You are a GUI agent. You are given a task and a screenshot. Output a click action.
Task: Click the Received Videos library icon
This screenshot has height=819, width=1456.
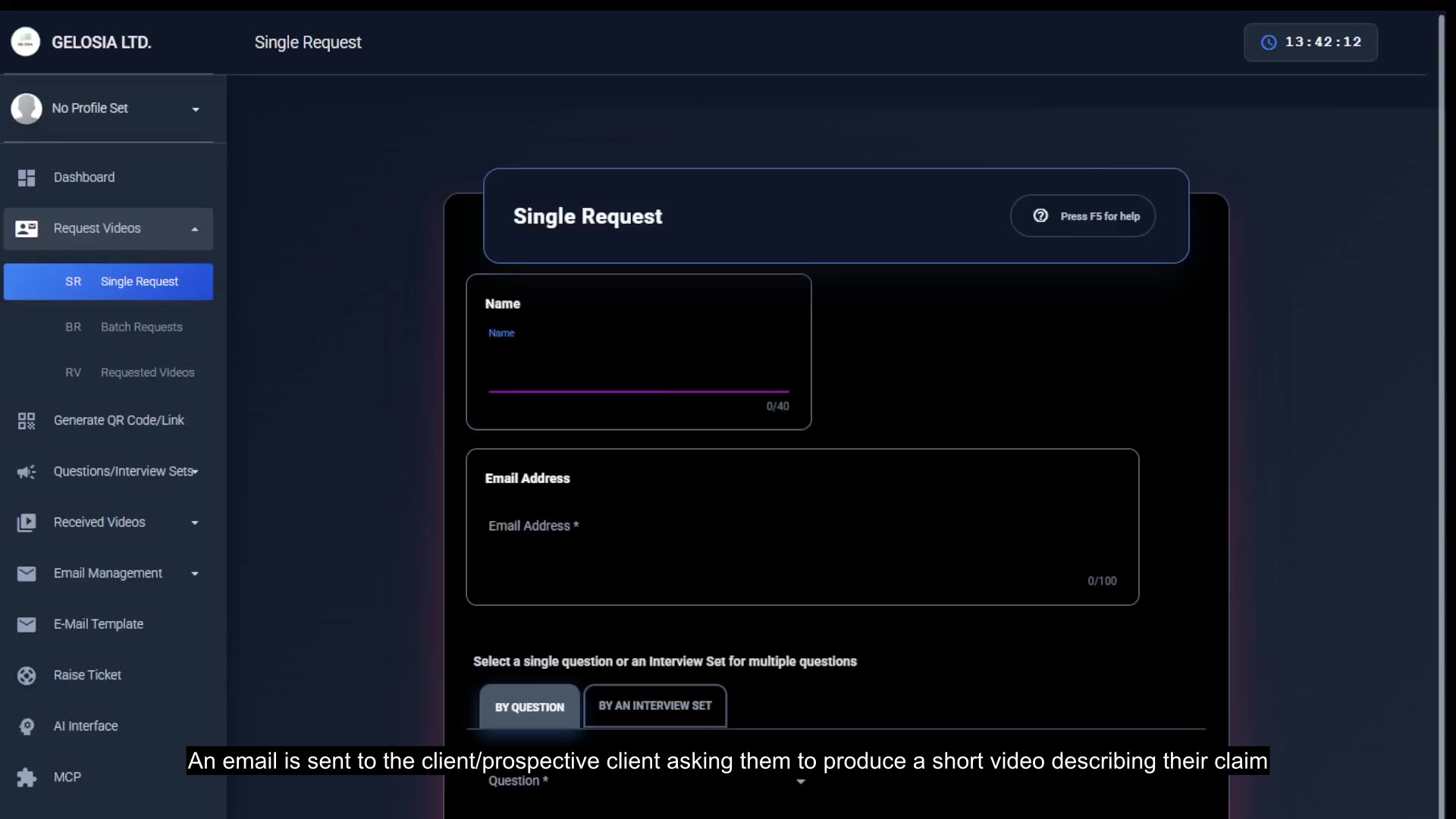tap(27, 522)
